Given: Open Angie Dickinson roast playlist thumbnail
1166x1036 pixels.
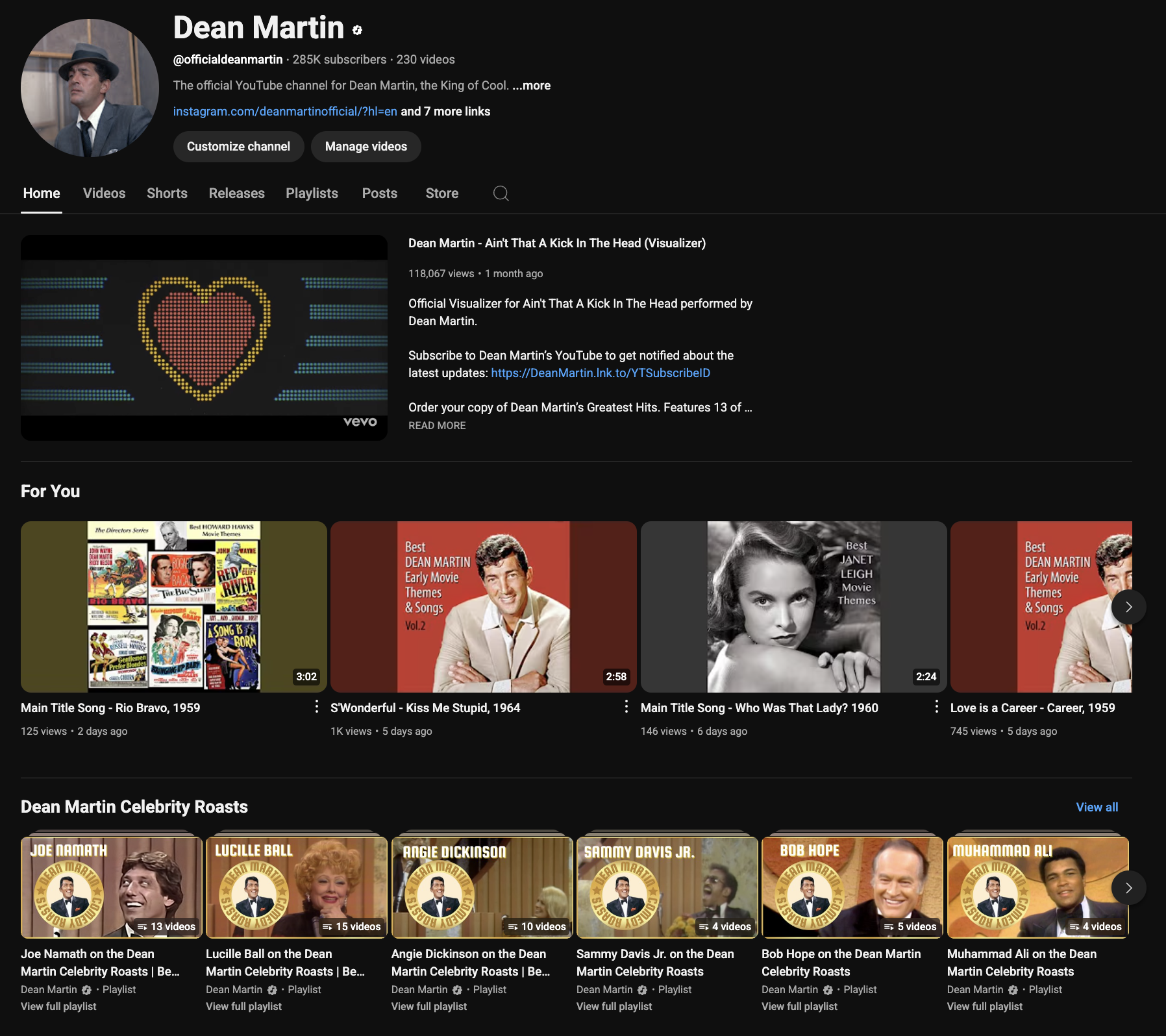Looking at the screenshot, I should coord(482,887).
